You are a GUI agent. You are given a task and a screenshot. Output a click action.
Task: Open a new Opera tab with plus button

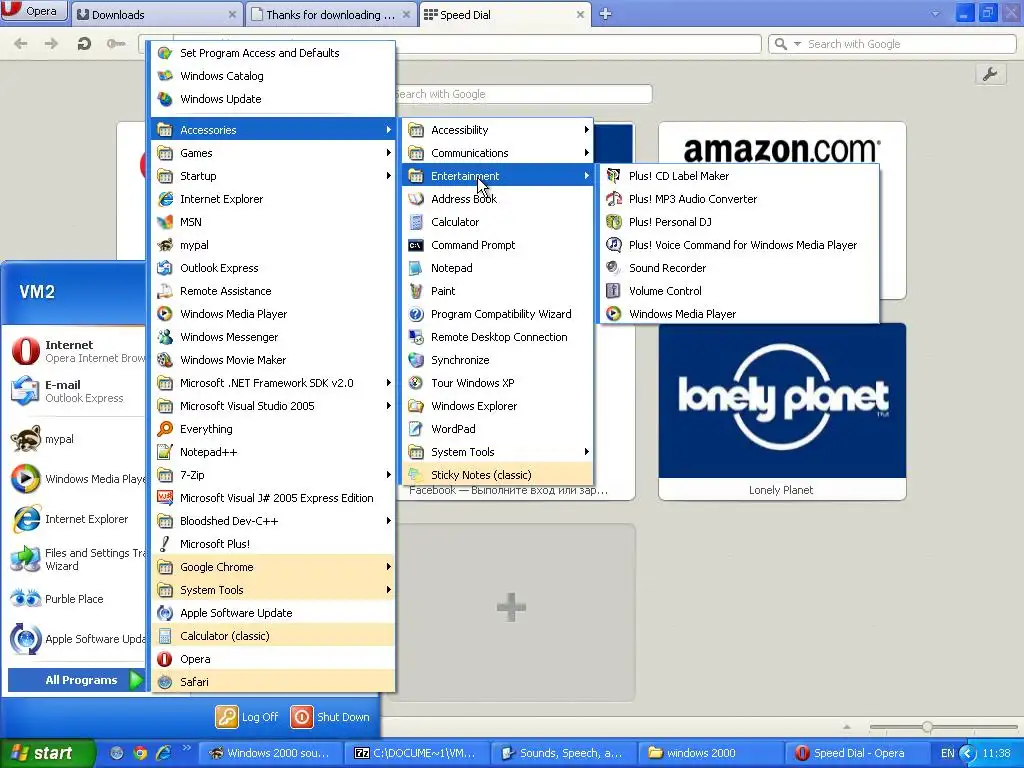pos(605,14)
